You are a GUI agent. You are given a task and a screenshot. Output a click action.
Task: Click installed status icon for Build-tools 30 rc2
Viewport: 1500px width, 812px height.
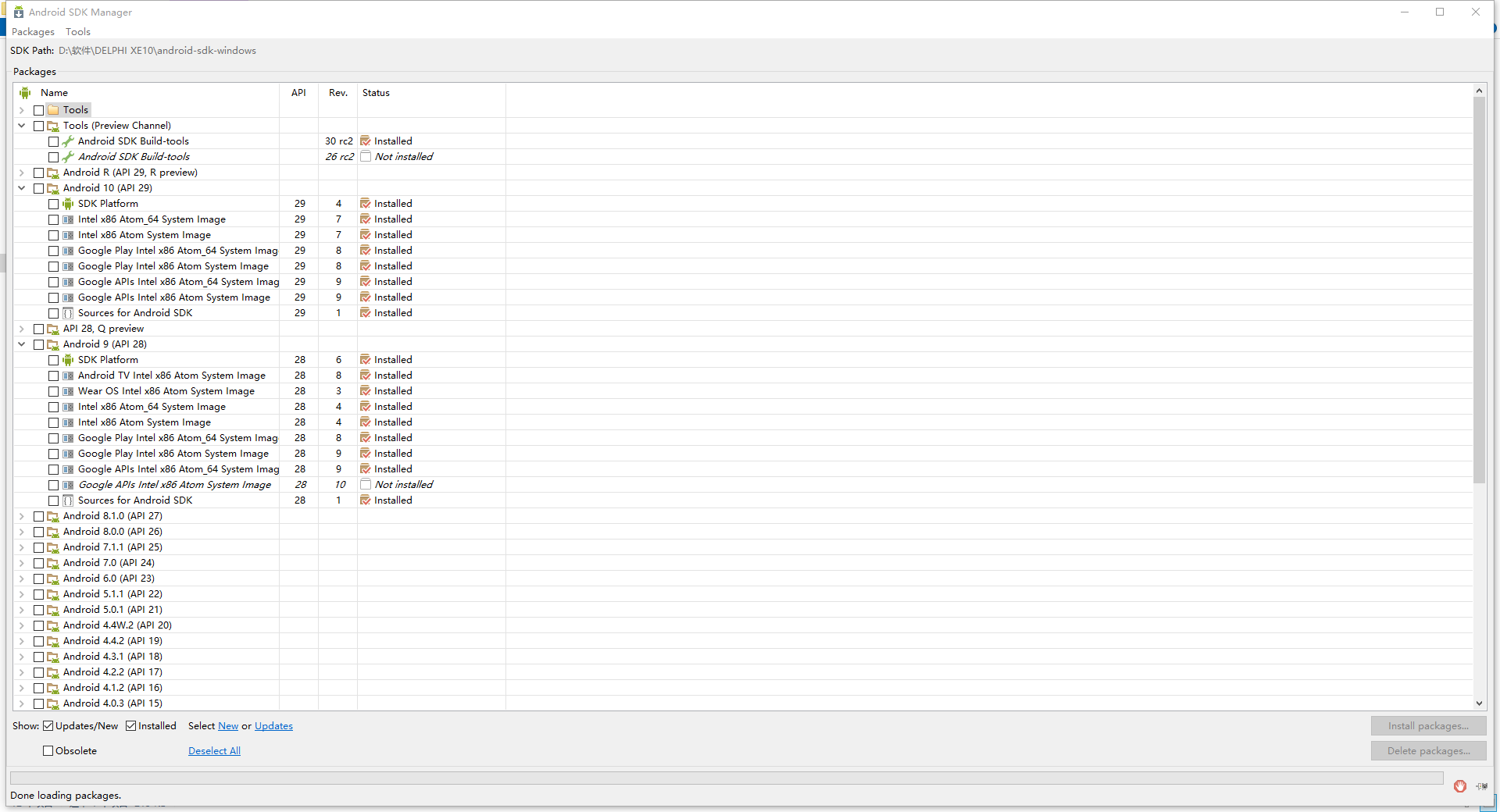coord(365,141)
